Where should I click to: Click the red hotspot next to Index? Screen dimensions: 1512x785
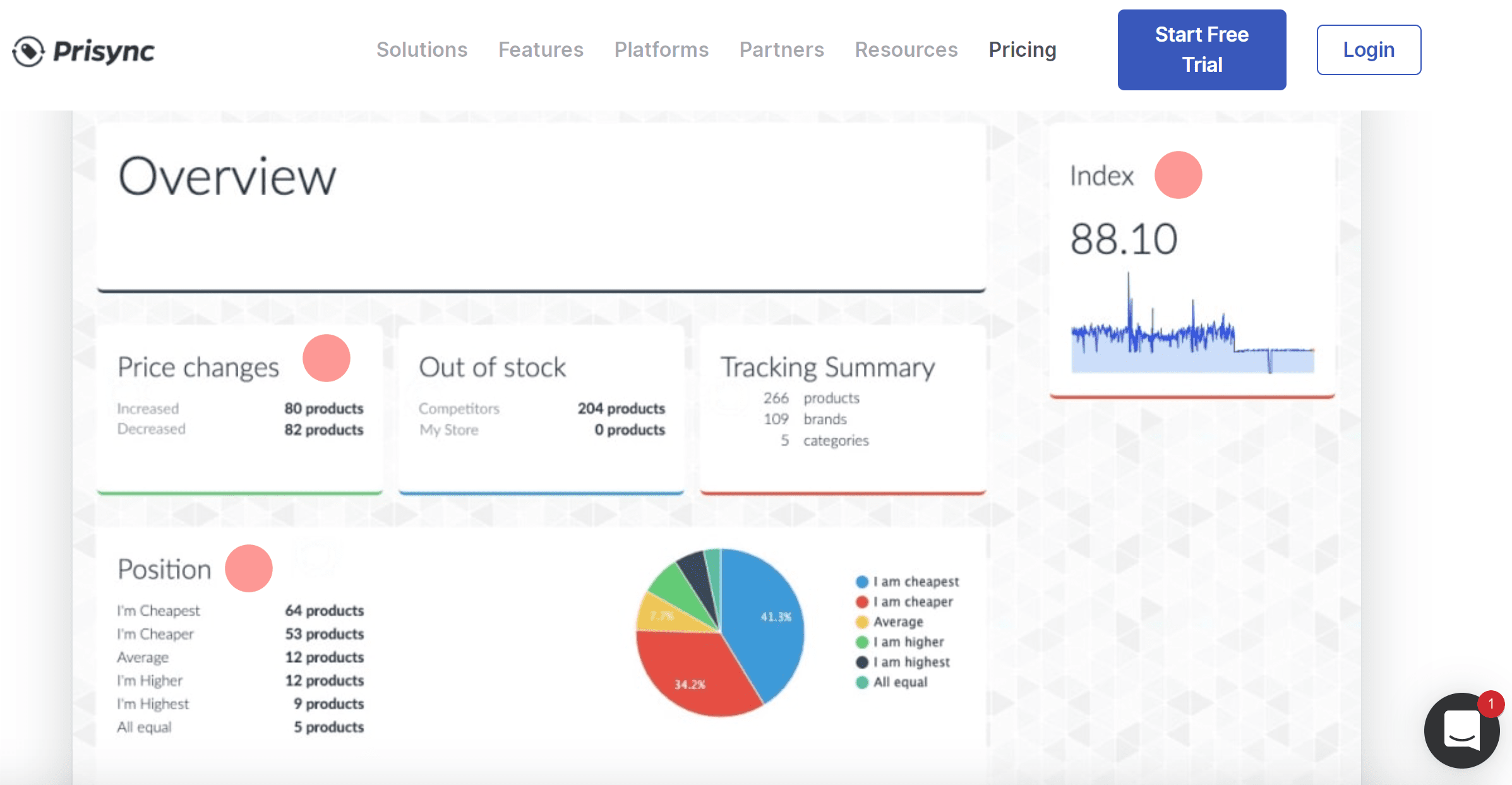[x=1178, y=175]
